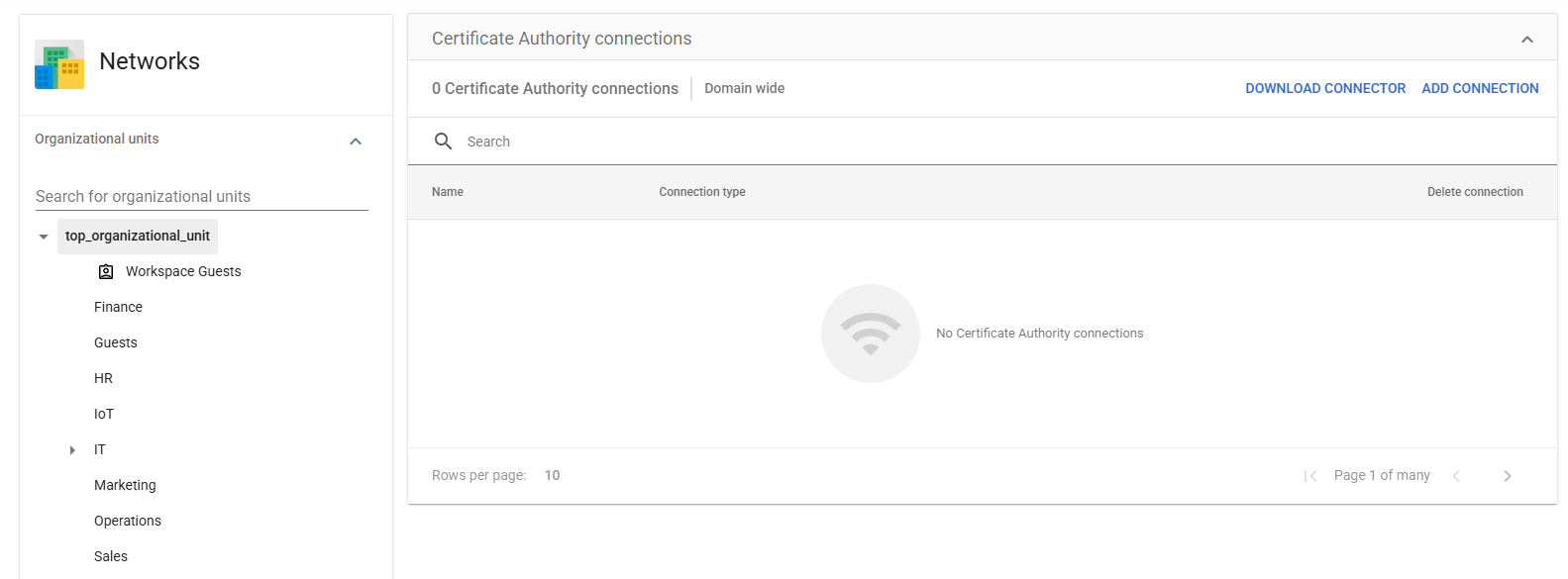Go to previous page chevron
Image resolution: width=1568 pixels, height=579 pixels.
click(x=1456, y=476)
